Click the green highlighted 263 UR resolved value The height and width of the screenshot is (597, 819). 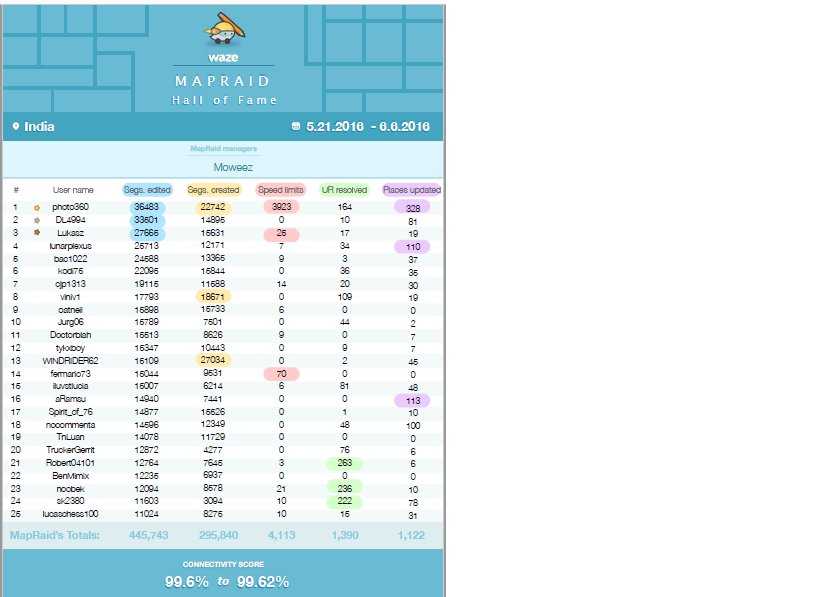click(344, 463)
